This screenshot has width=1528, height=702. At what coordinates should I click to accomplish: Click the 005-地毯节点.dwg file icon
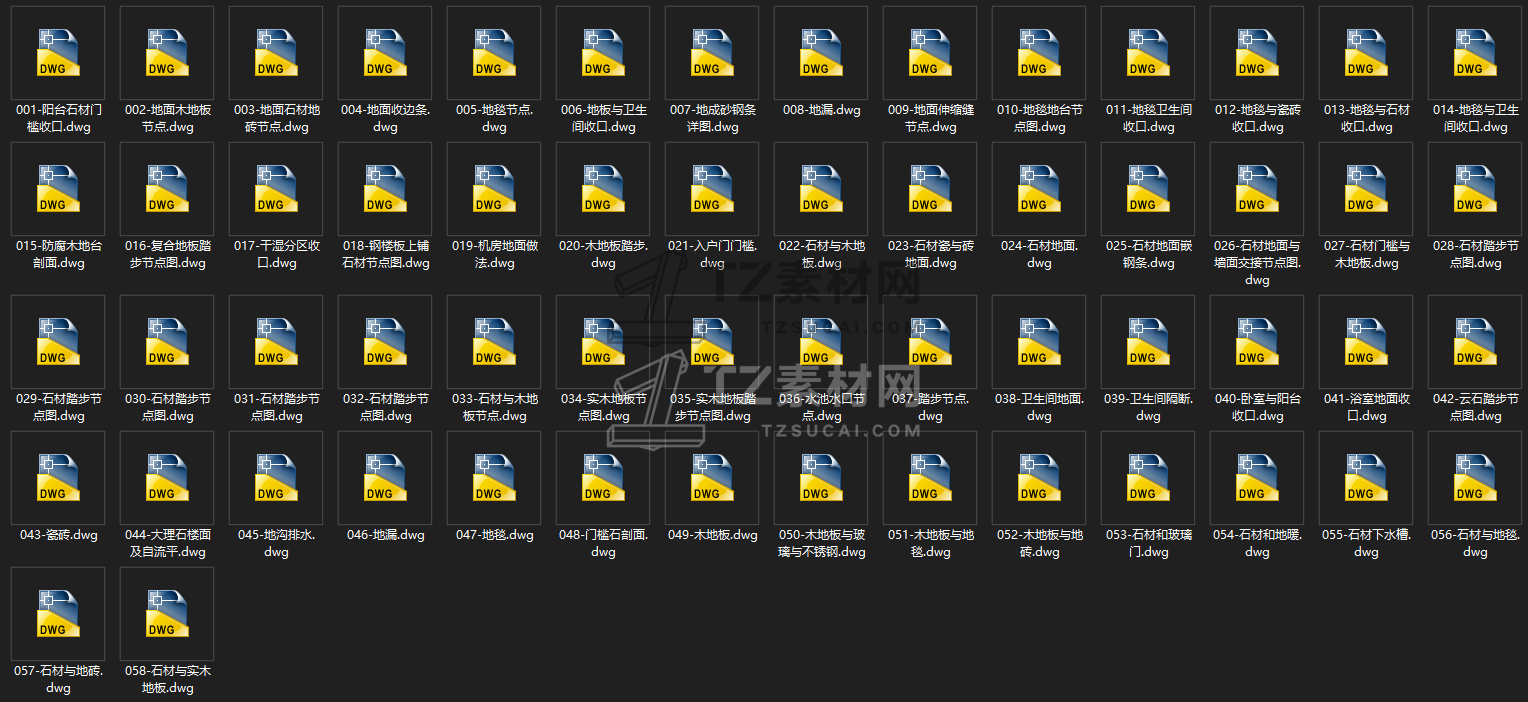click(494, 53)
